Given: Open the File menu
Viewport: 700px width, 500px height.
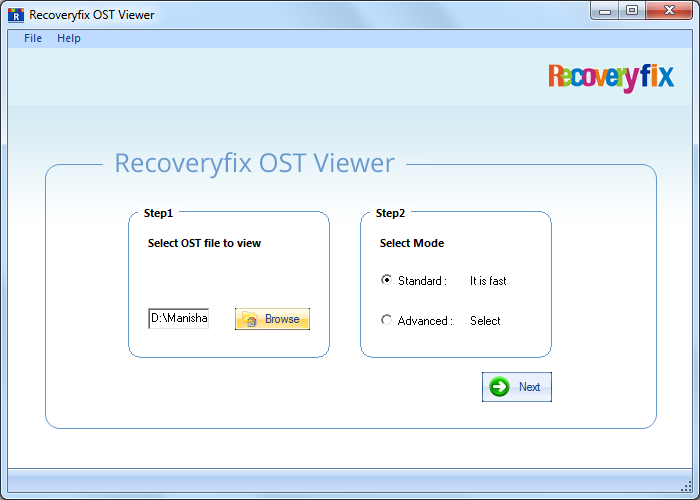Looking at the screenshot, I should (x=33, y=38).
